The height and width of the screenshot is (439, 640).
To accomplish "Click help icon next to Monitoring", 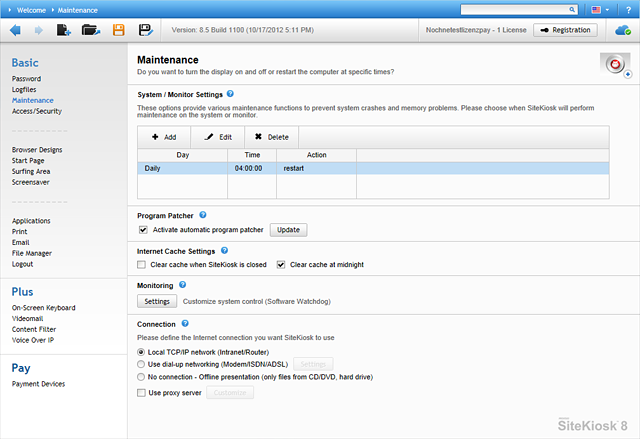I will tap(183, 285).
